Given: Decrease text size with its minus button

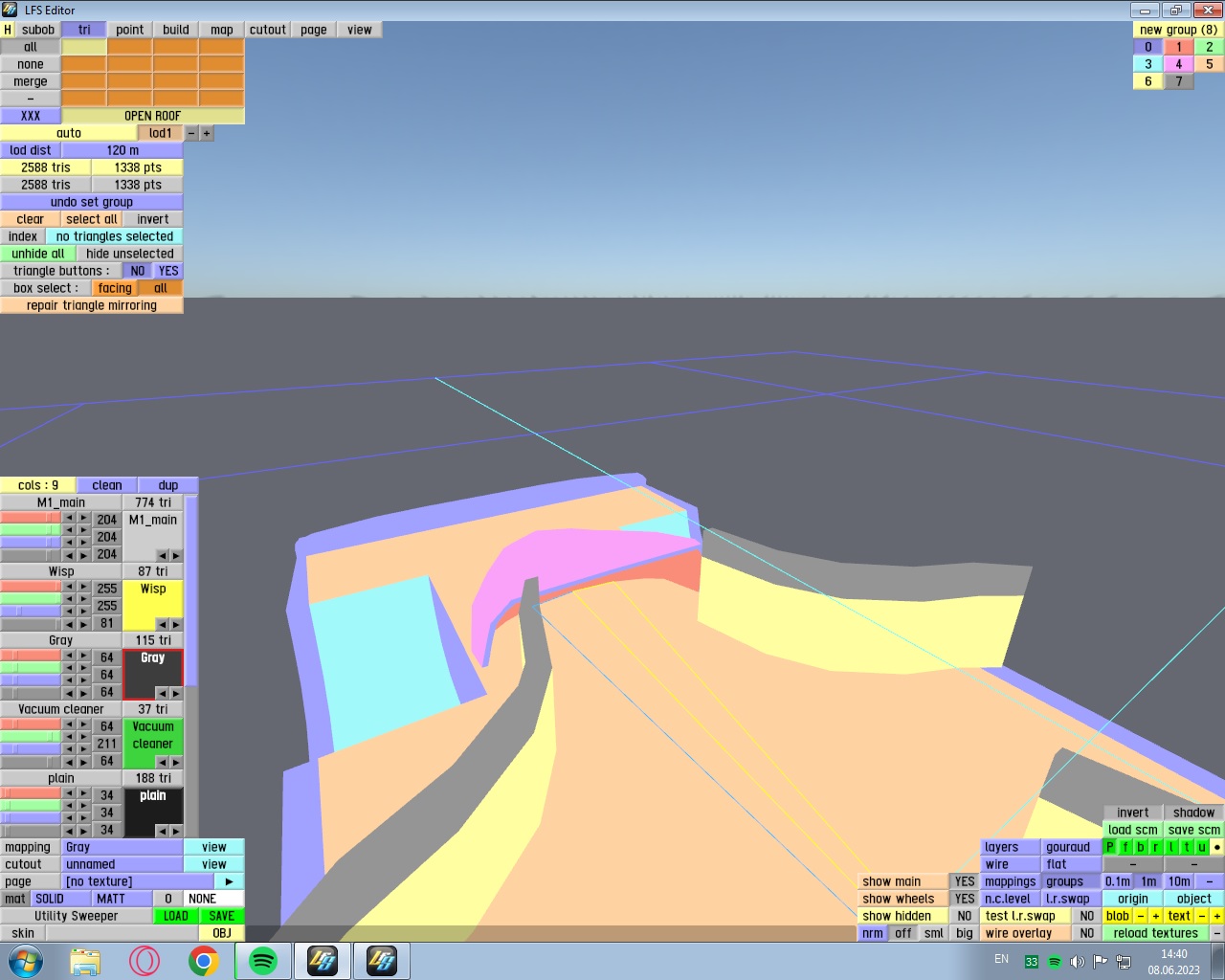Looking at the screenshot, I should (x=1202, y=916).
